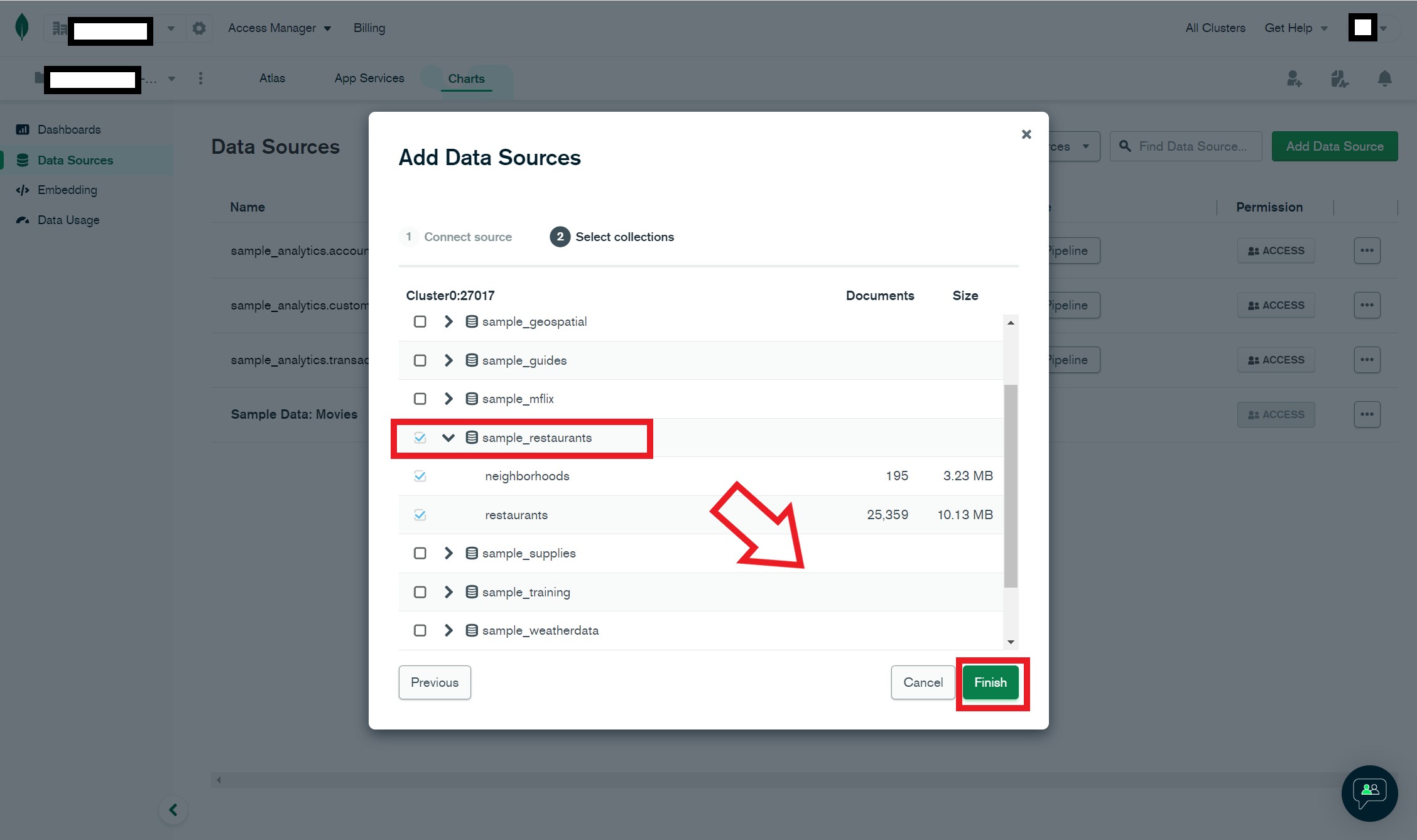This screenshot has width=1417, height=840.
Task: Check the sample_supplies checkbox
Action: pos(420,553)
